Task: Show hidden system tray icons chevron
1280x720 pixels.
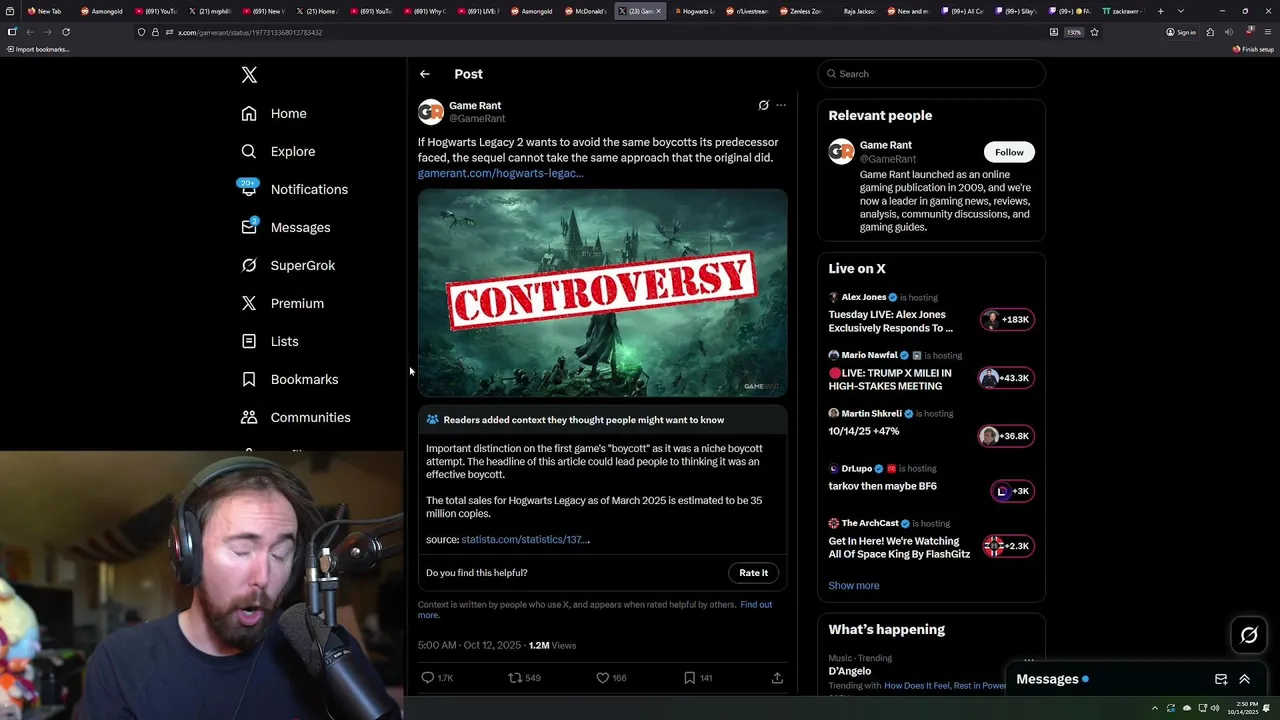Action: point(1155,709)
